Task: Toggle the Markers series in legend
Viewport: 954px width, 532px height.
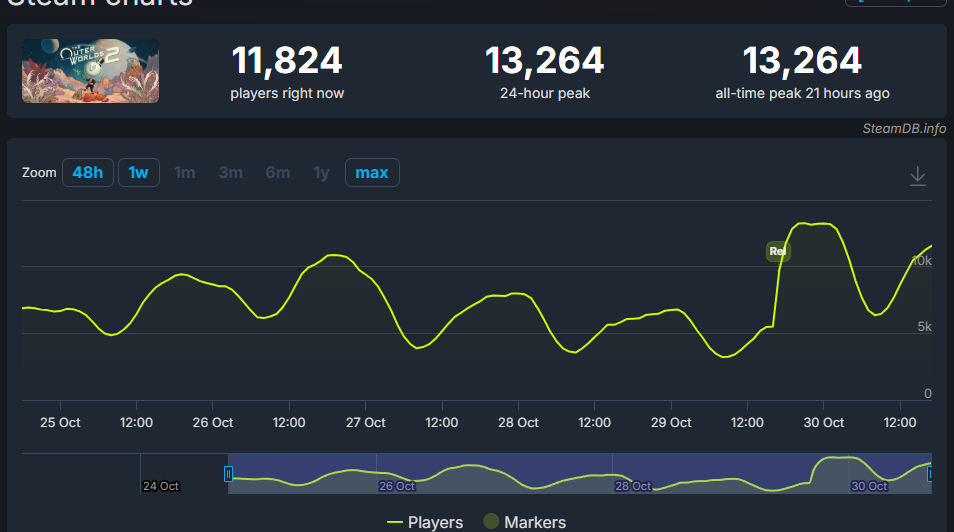Action: [524, 522]
